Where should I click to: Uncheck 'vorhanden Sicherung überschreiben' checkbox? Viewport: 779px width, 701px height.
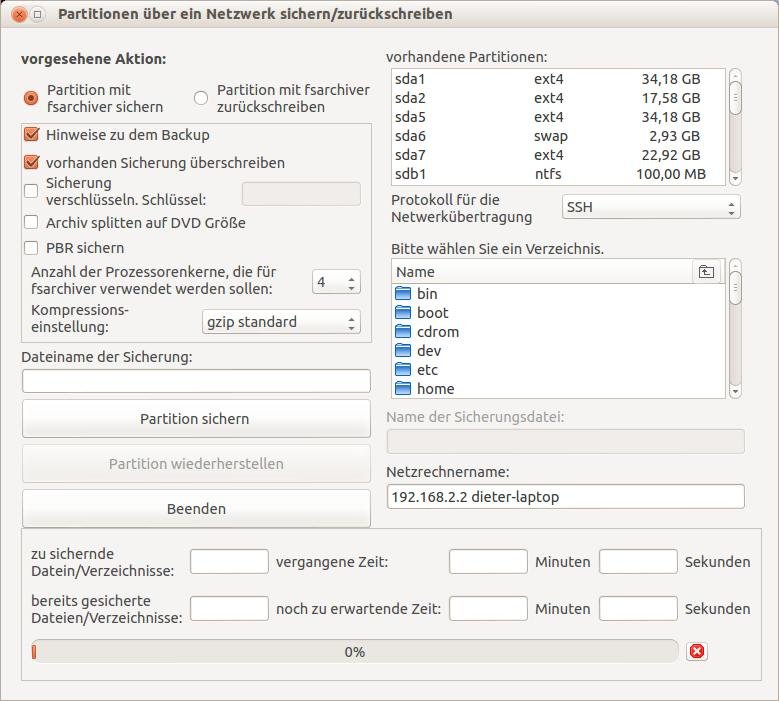coord(31,162)
